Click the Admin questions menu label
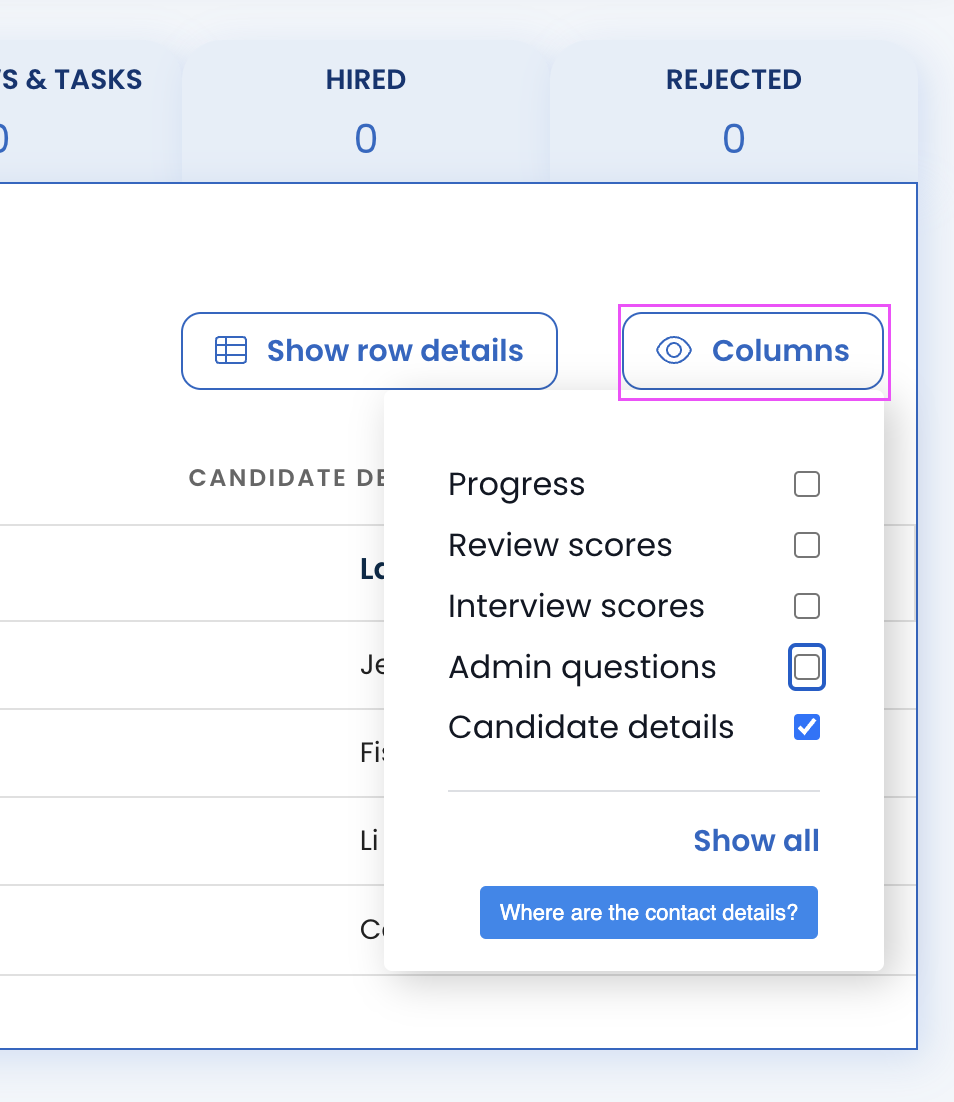Image resolution: width=954 pixels, height=1102 pixels. point(582,668)
